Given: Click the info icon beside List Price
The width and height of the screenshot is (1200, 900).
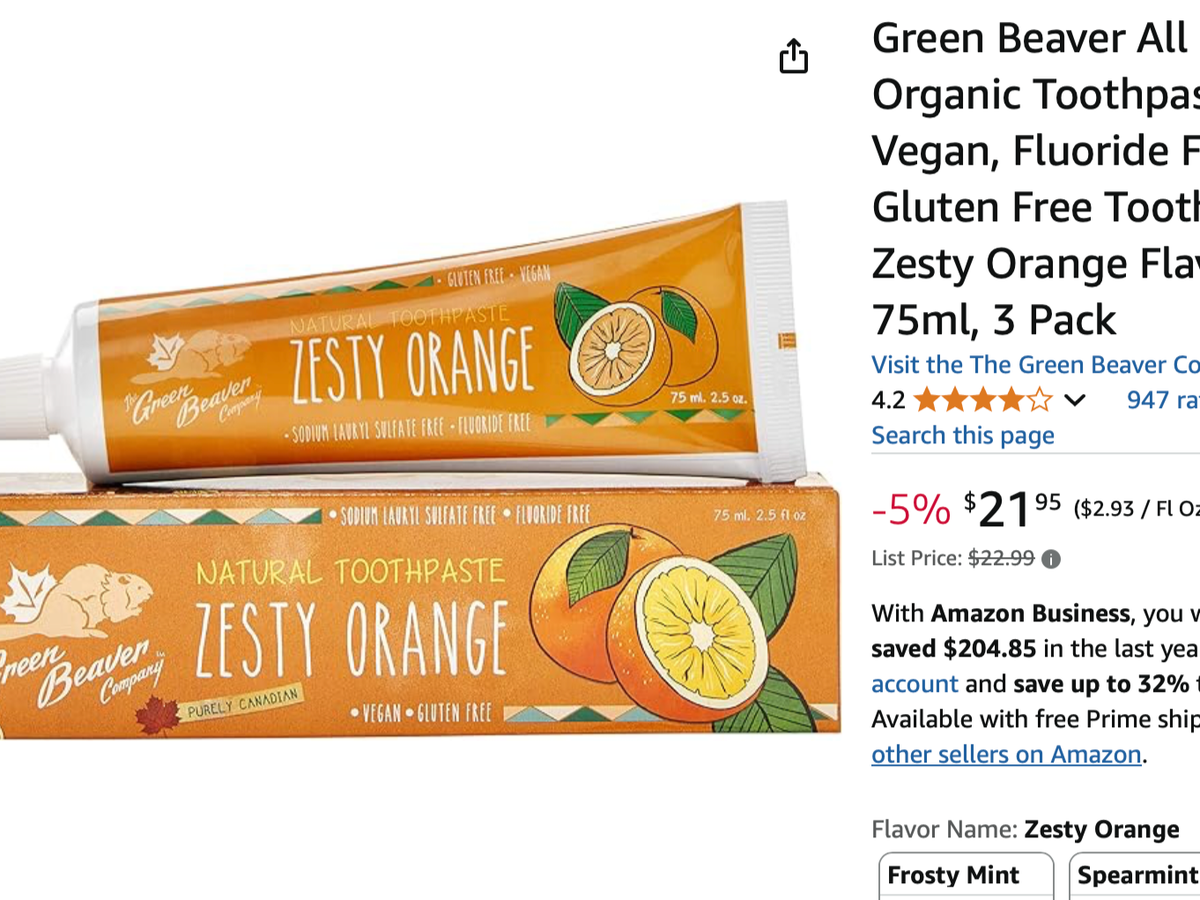Looking at the screenshot, I should pyautogui.click(x=1051, y=559).
